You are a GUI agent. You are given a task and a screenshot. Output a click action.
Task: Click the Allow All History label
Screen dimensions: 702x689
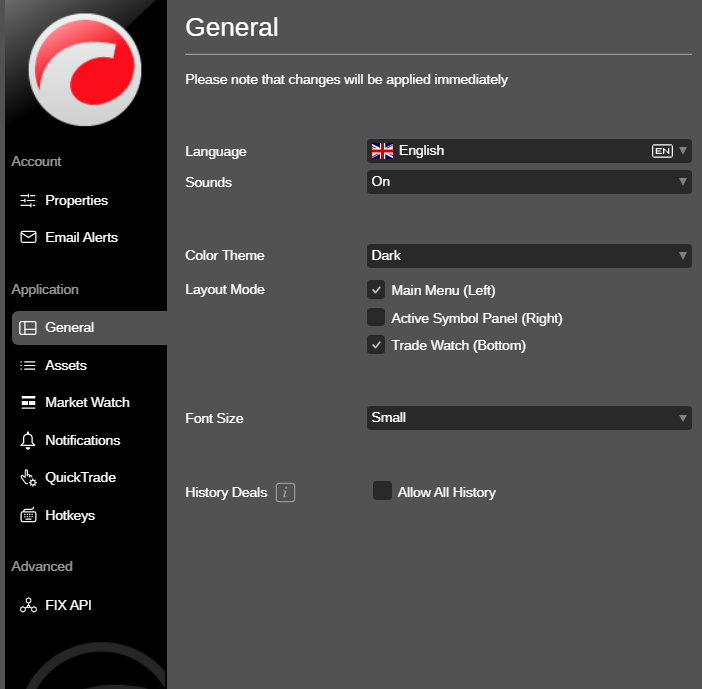pos(446,492)
